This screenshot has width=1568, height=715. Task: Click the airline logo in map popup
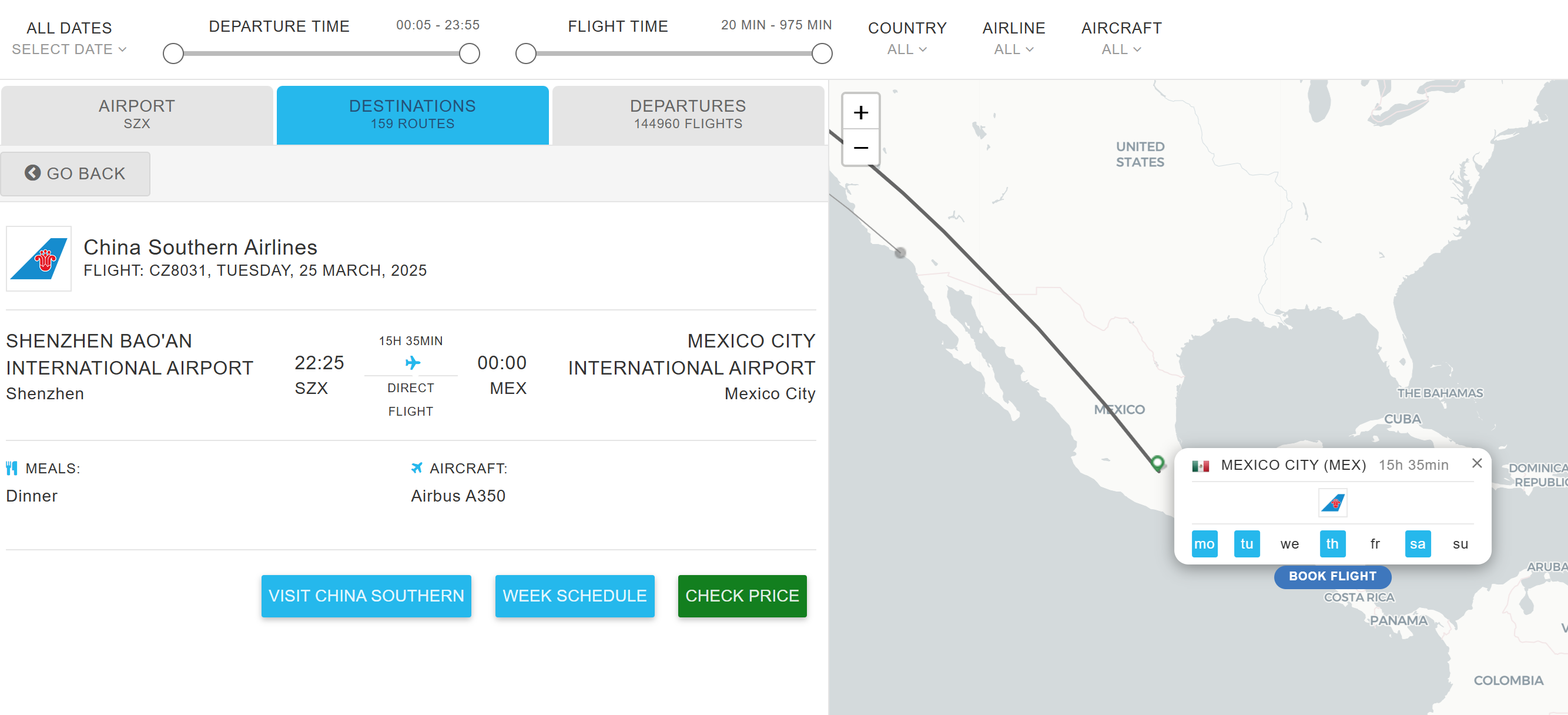coord(1332,503)
